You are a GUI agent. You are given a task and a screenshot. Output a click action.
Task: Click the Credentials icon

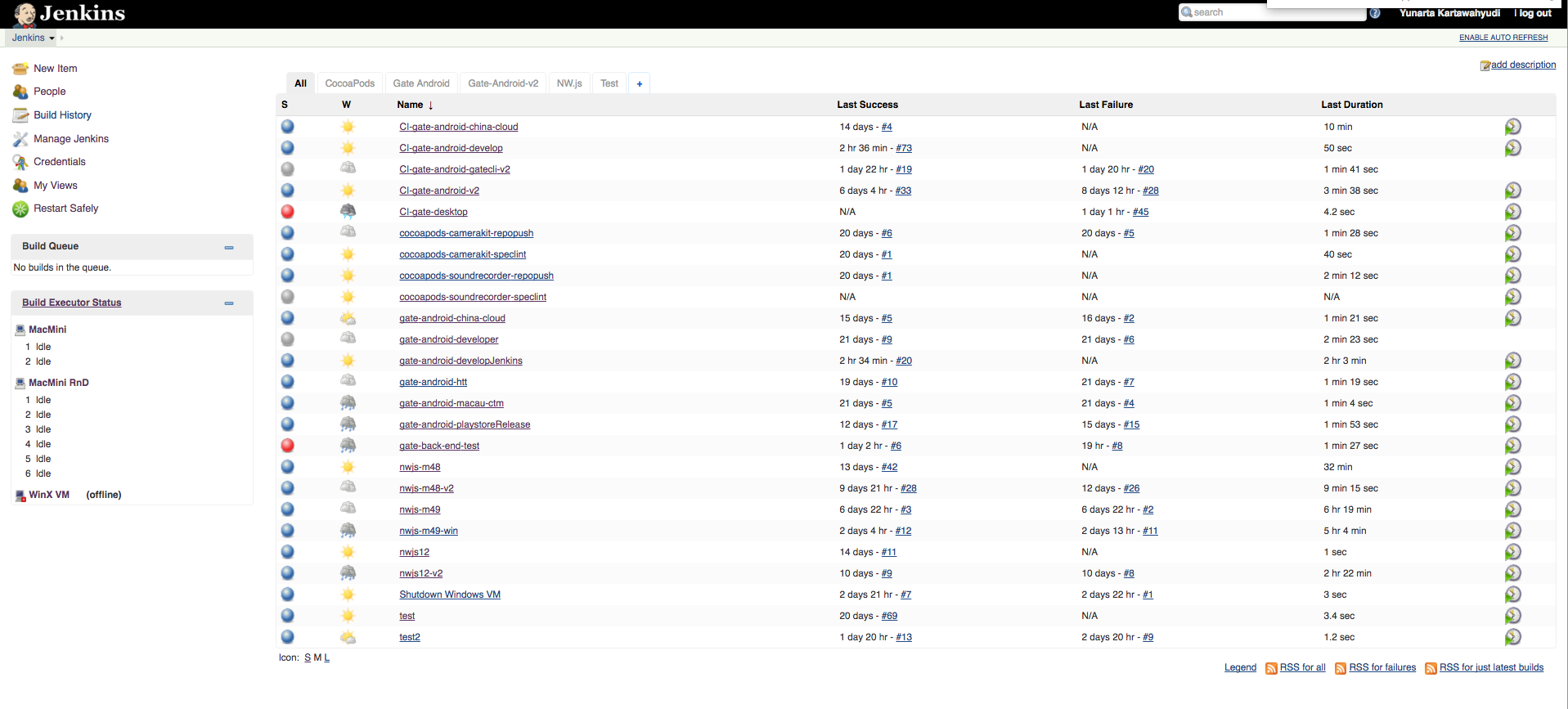pos(20,162)
